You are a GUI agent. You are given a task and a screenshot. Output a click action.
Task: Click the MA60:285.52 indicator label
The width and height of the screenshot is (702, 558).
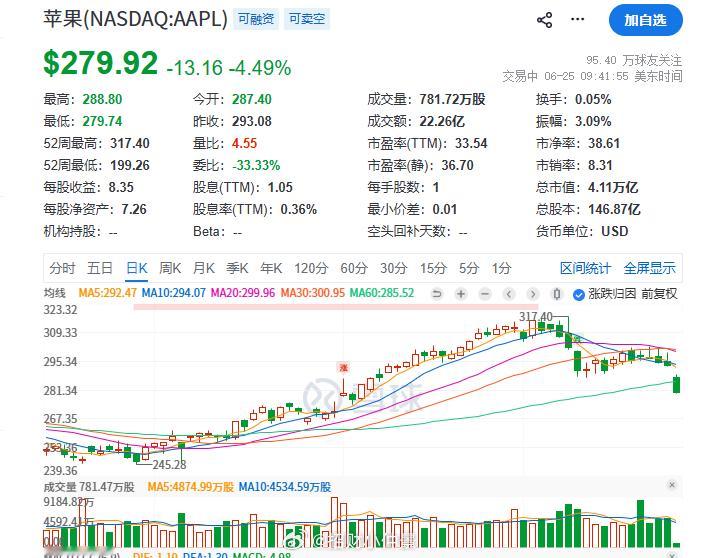pos(382,293)
